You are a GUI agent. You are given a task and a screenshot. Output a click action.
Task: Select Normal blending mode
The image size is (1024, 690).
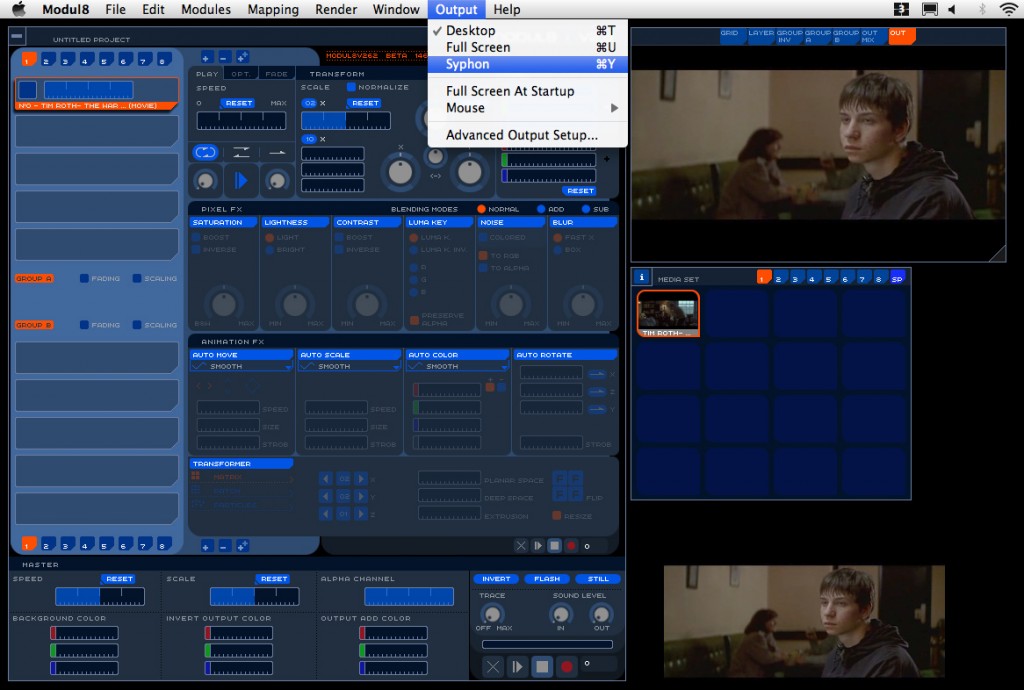481,209
